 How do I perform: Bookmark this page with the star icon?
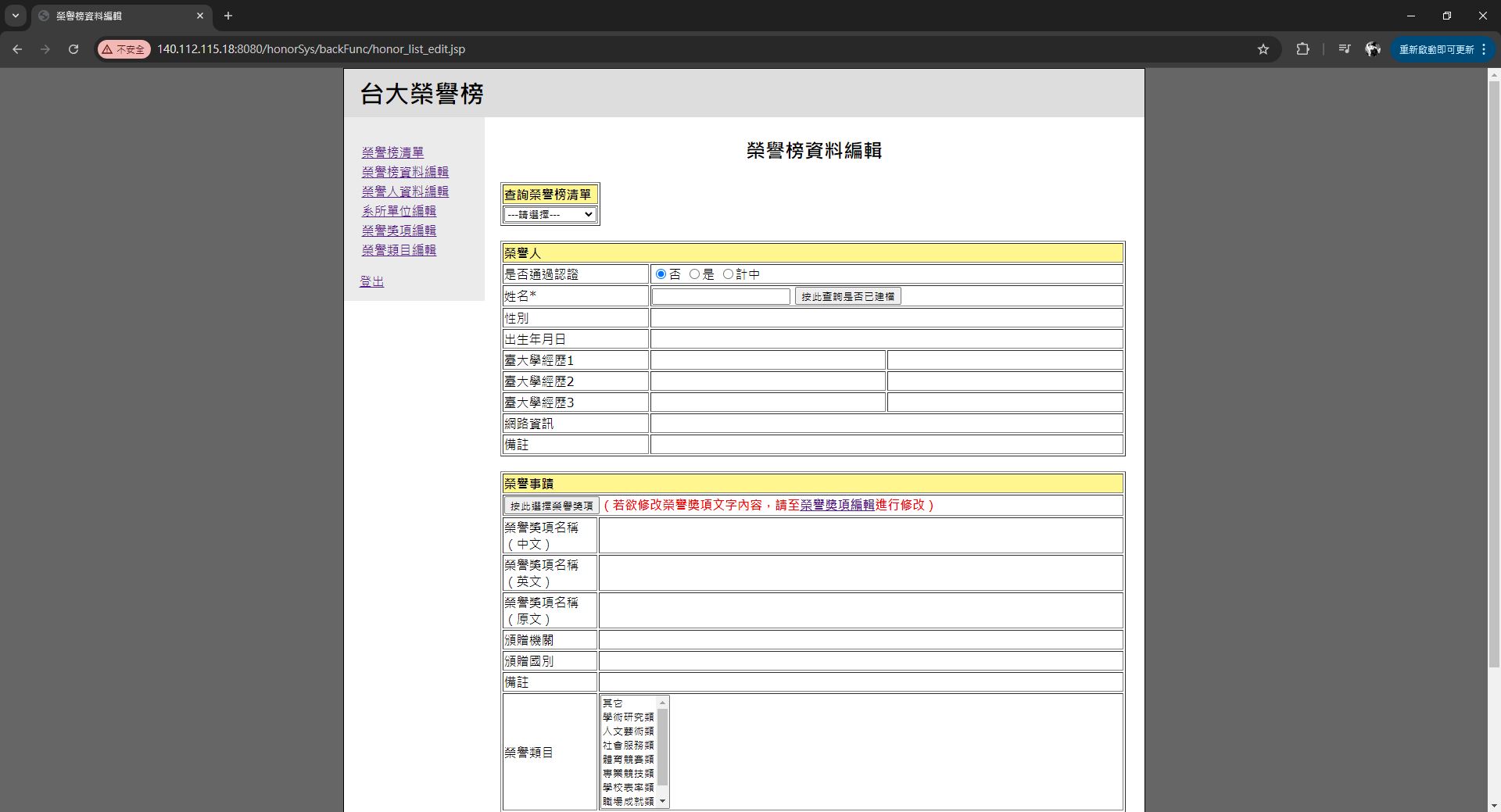(x=1263, y=49)
